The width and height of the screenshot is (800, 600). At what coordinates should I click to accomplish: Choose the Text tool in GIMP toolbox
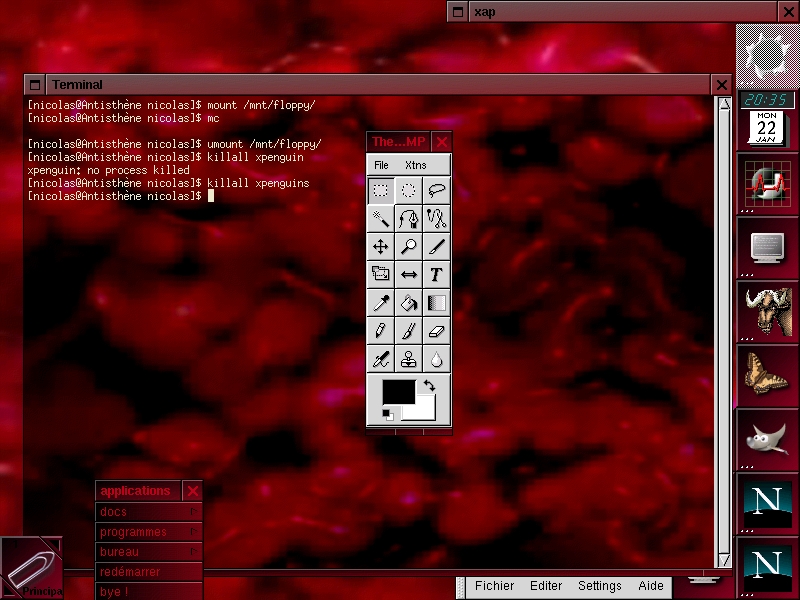[437, 275]
